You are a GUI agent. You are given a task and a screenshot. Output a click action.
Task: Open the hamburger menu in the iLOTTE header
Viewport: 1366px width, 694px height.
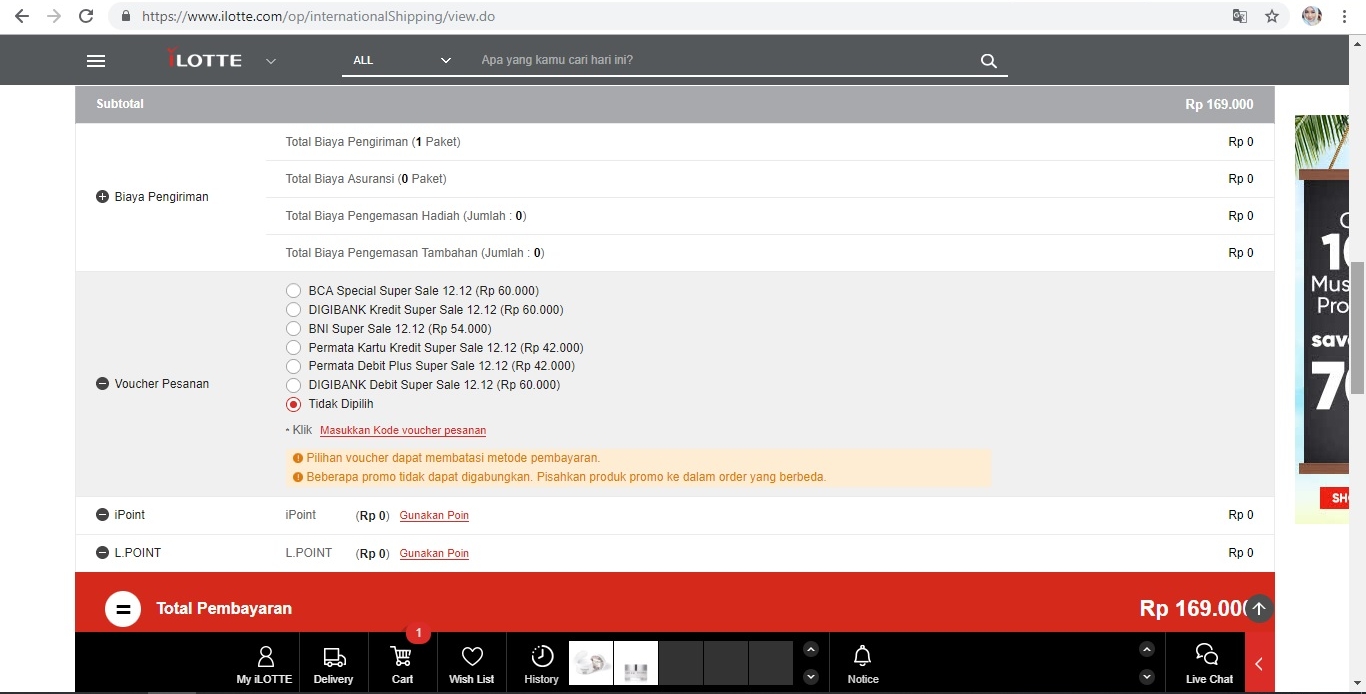96,60
